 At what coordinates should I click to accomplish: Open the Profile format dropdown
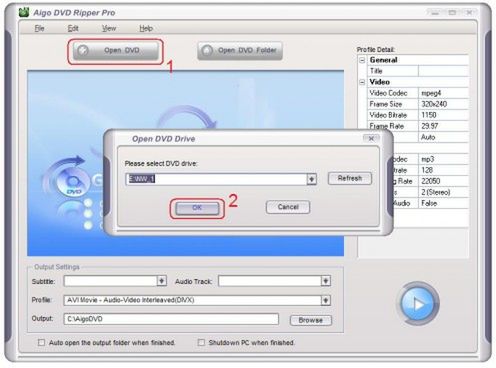click(x=326, y=300)
